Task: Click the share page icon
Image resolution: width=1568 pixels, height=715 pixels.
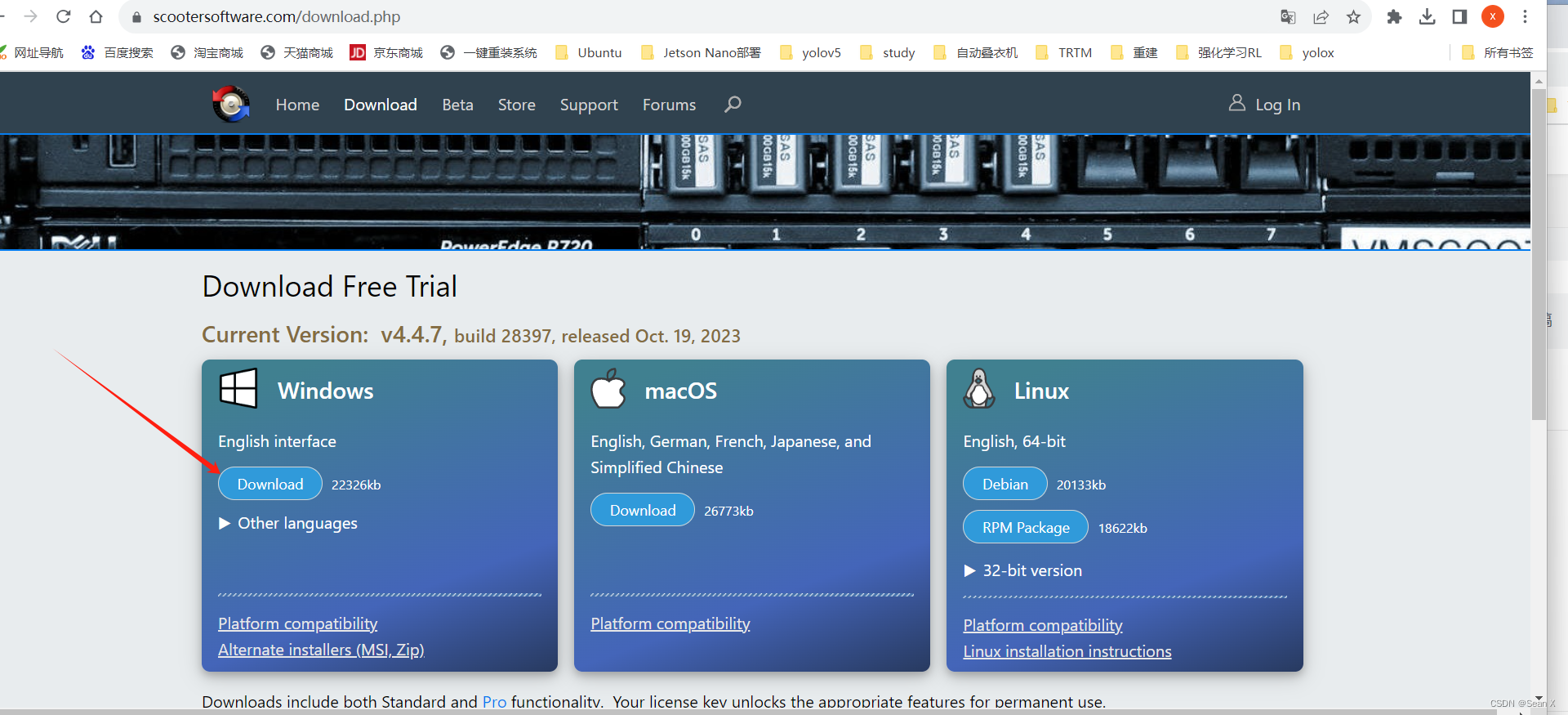Action: [1321, 16]
